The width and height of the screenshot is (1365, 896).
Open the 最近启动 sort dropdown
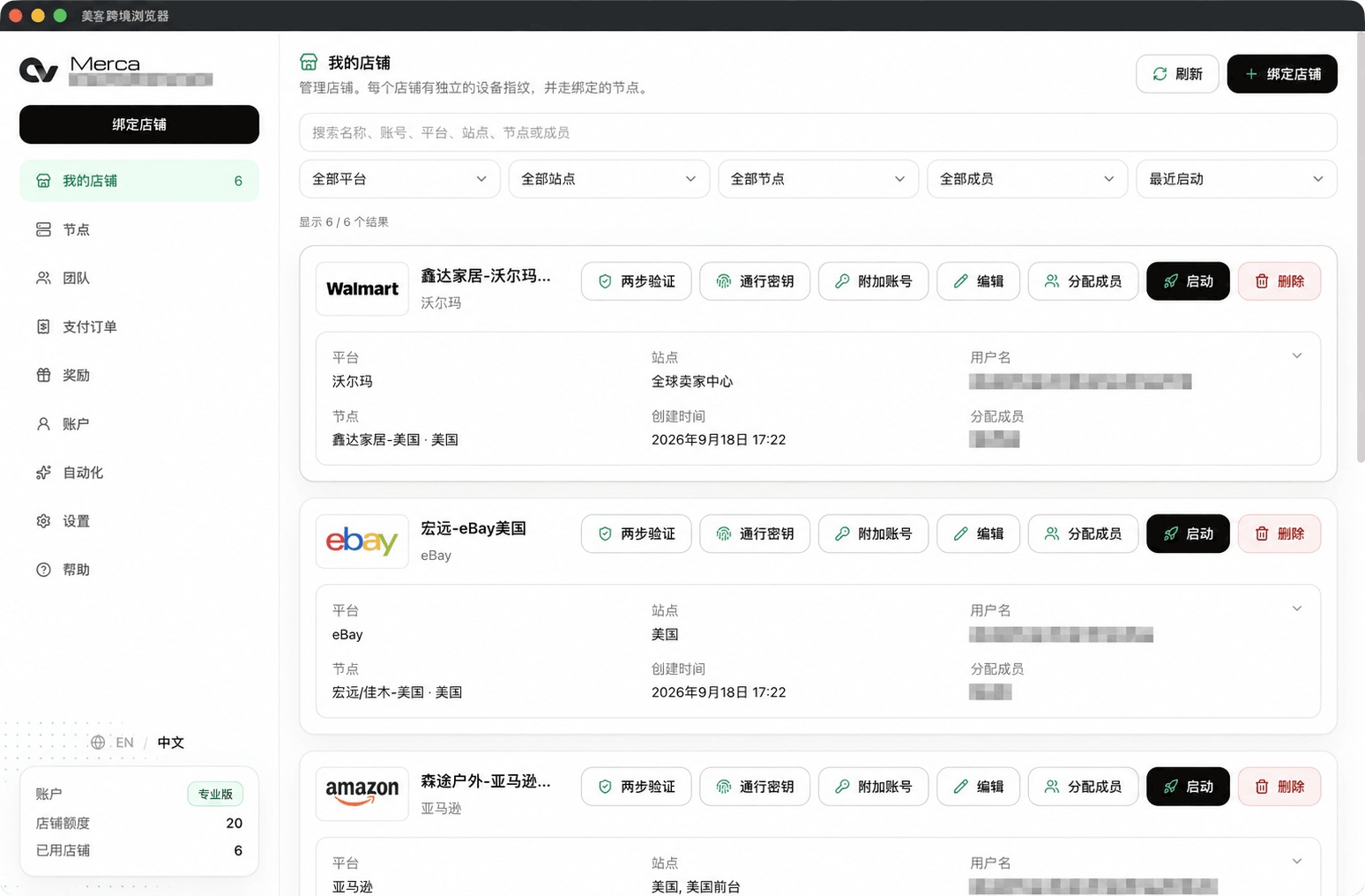pyautogui.click(x=1237, y=179)
